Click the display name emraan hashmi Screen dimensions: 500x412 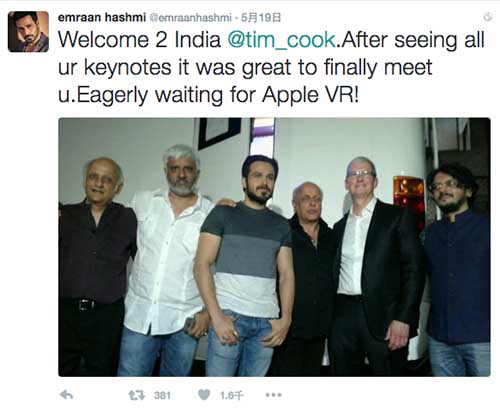(x=102, y=17)
